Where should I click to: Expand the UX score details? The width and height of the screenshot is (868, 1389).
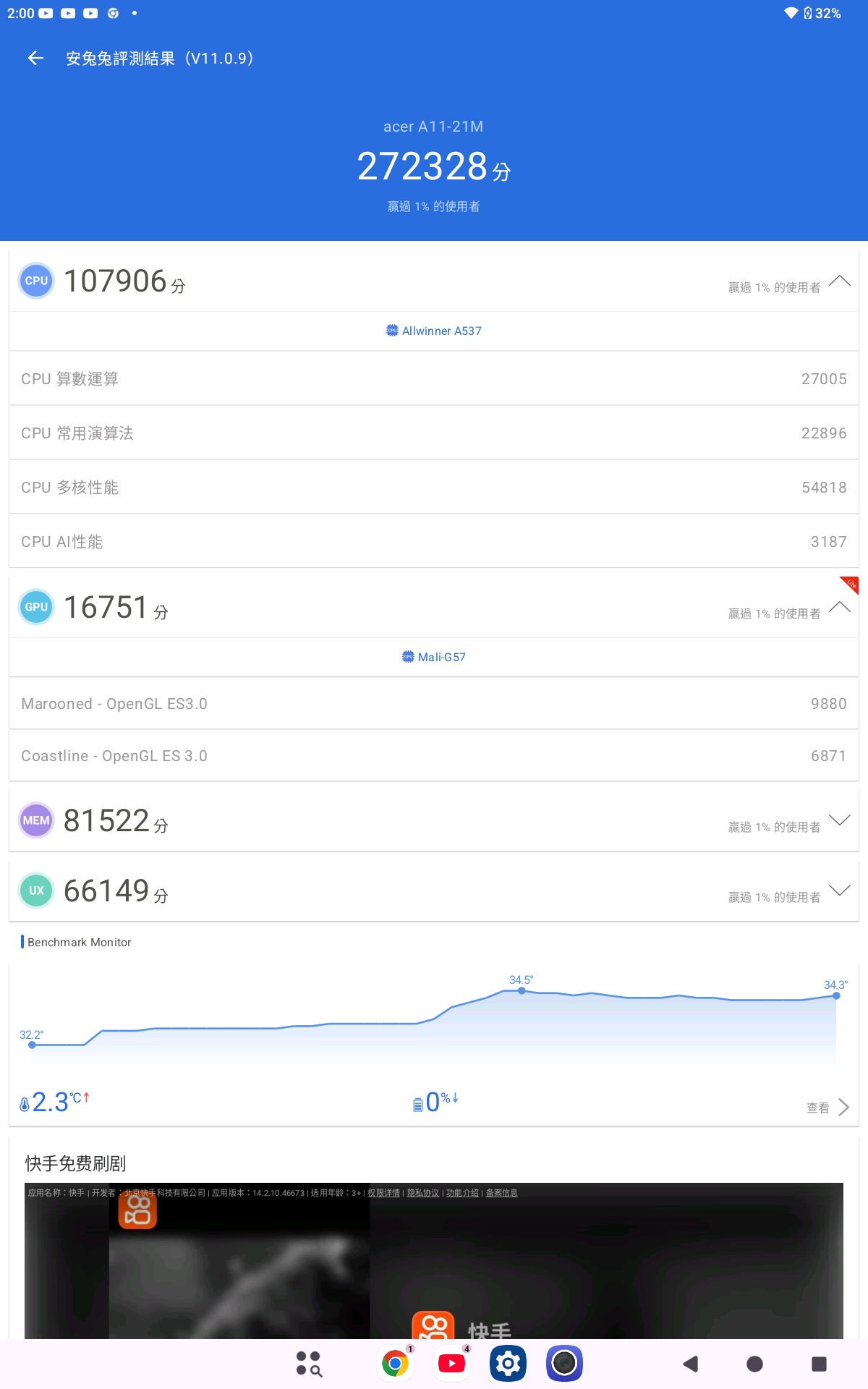[x=839, y=891]
